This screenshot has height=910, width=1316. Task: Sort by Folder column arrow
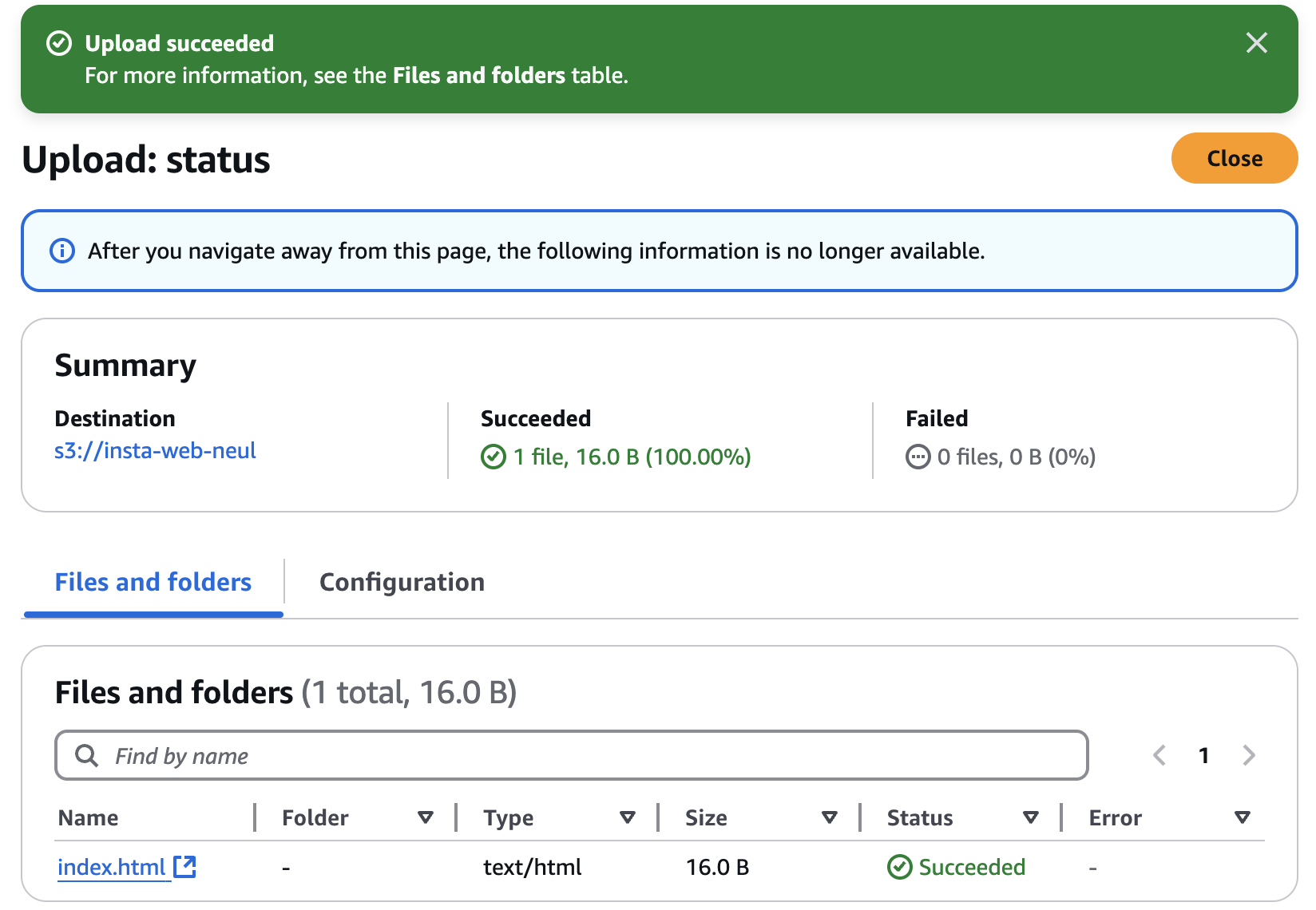tap(426, 817)
